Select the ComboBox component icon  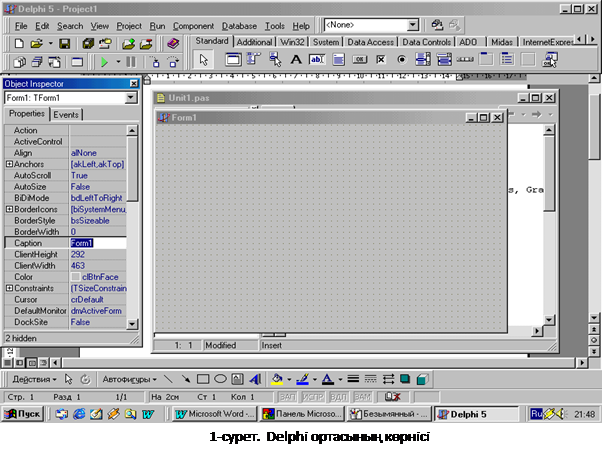[x=444, y=60]
